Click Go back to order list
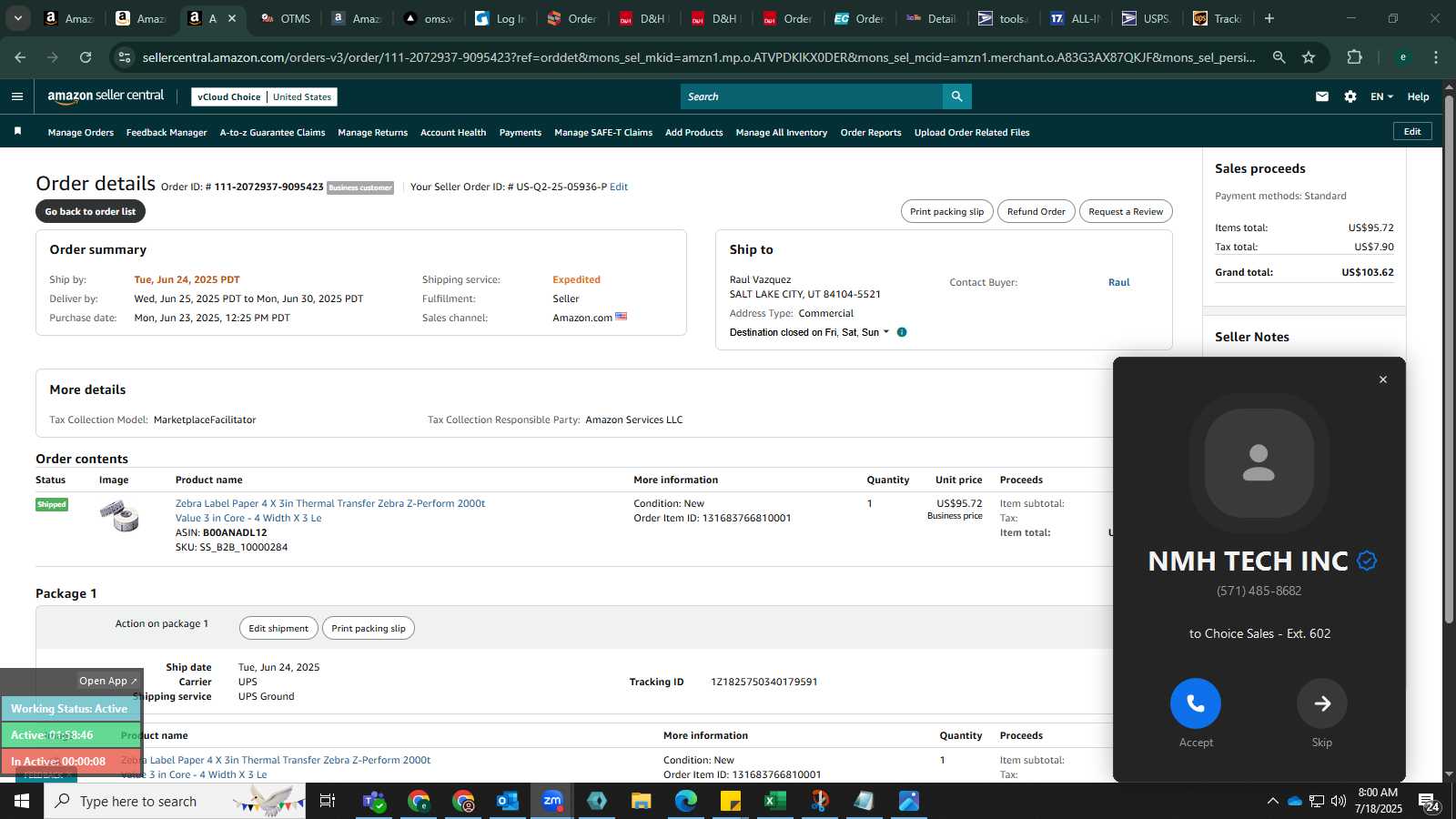Image resolution: width=1456 pixels, height=819 pixels. coord(90,211)
